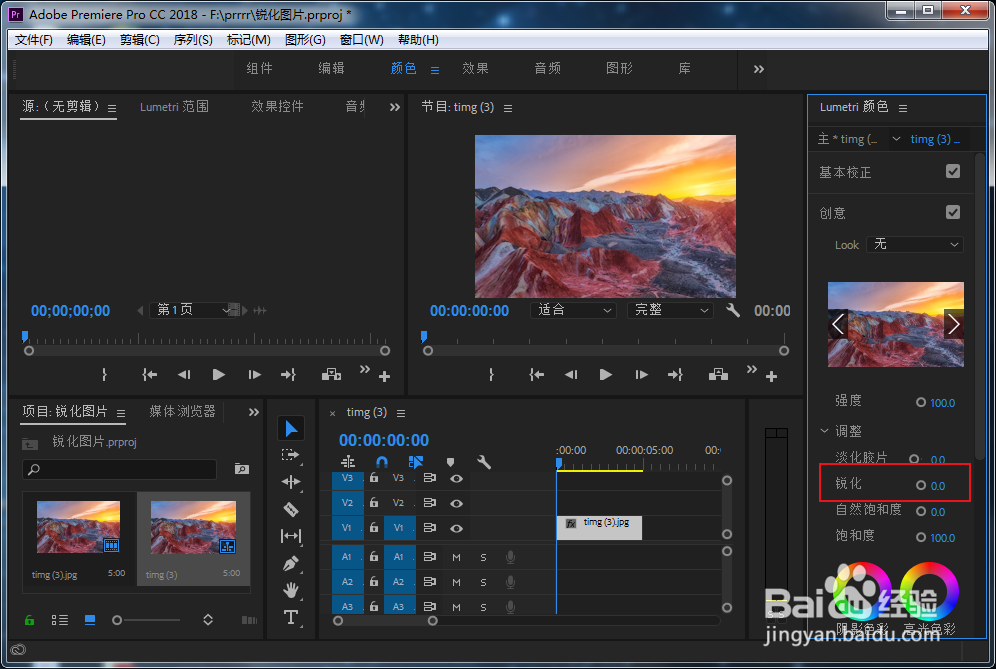
Task: Select timg (3).jpg clip in timeline
Action: [x=599, y=528]
